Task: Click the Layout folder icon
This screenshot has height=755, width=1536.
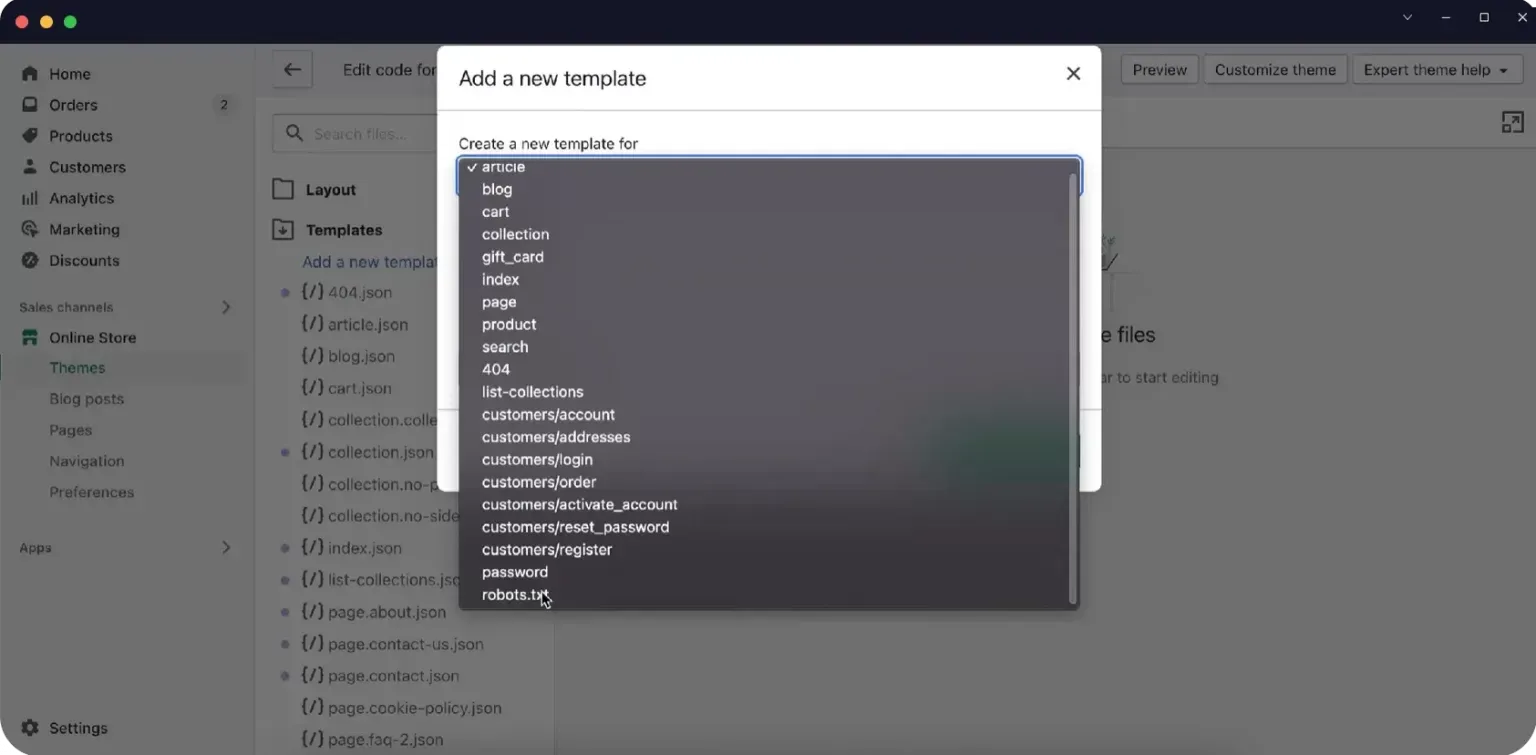Action: click(283, 190)
